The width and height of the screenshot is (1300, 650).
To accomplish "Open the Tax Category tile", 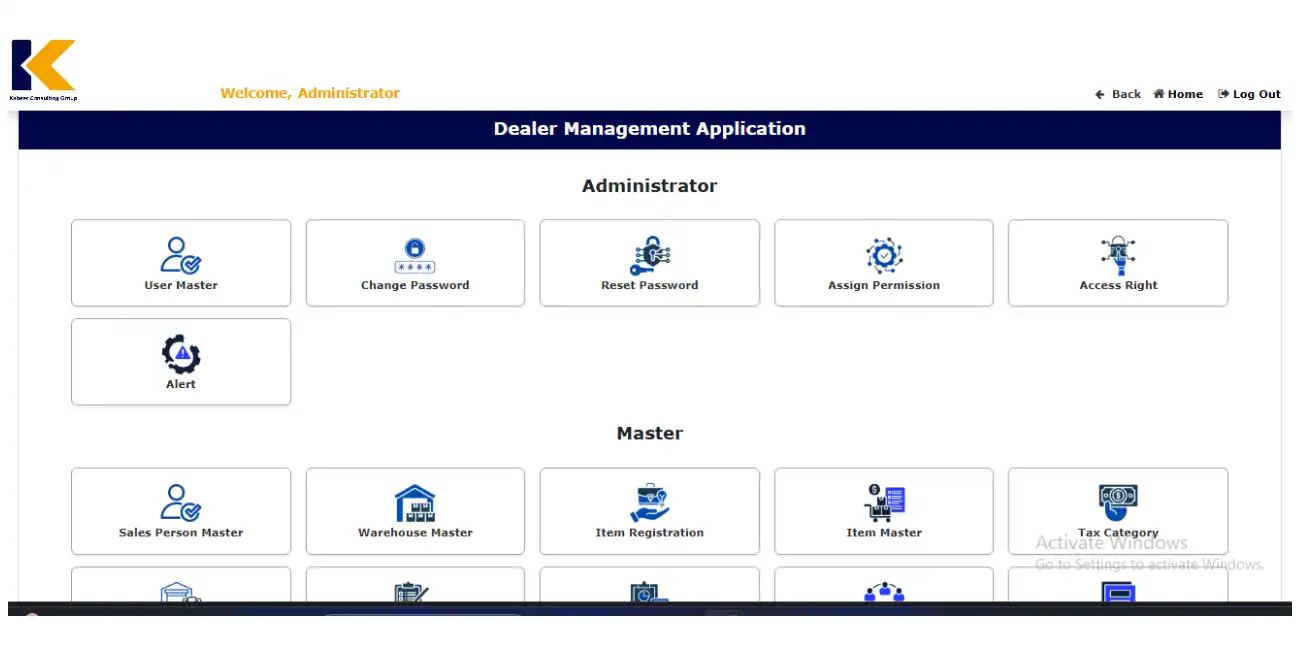I will [x=1118, y=511].
